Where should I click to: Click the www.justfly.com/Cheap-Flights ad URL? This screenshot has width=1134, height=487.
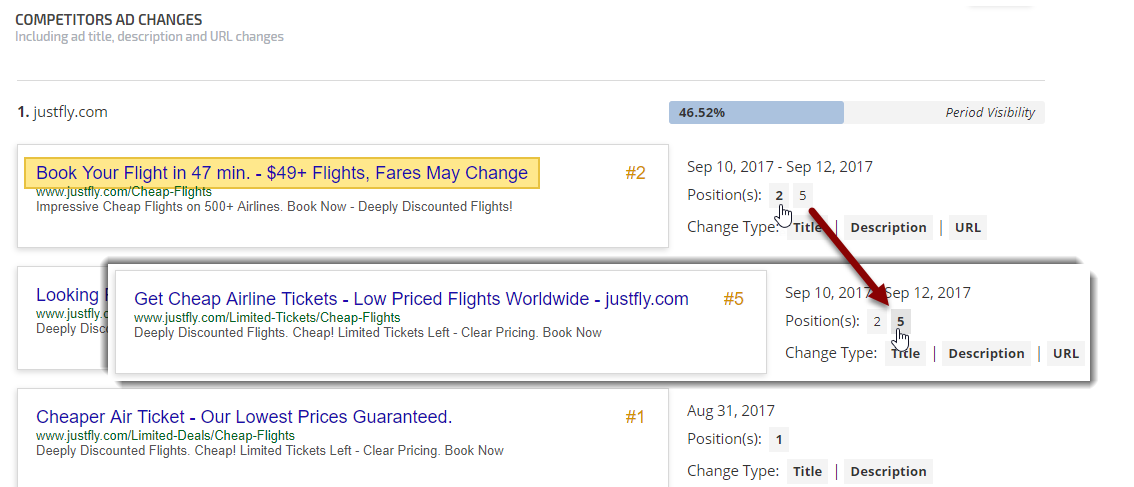pyautogui.click(x=109, y=191)
